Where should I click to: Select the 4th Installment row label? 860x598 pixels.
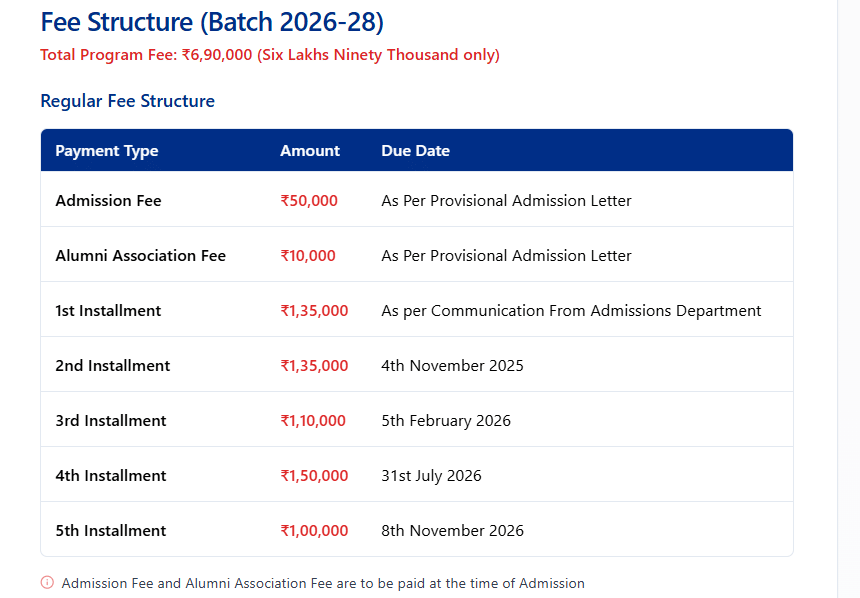click(x=111, y=476)
